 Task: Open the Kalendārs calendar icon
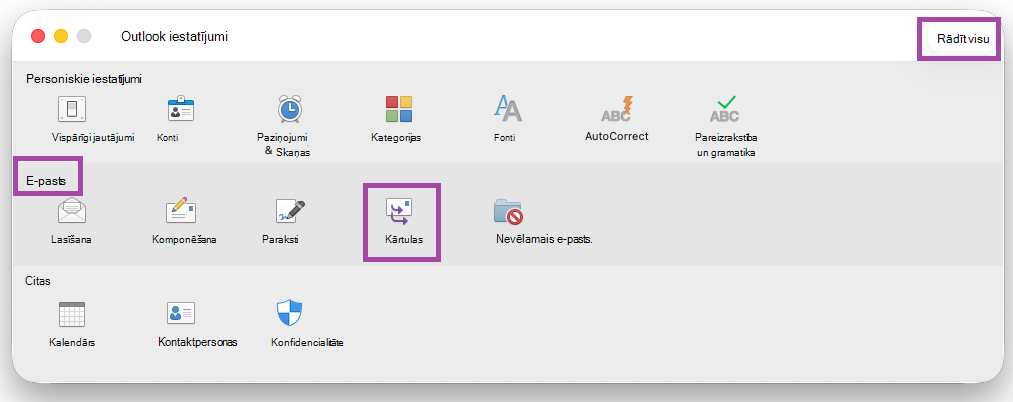coord(72,313)
